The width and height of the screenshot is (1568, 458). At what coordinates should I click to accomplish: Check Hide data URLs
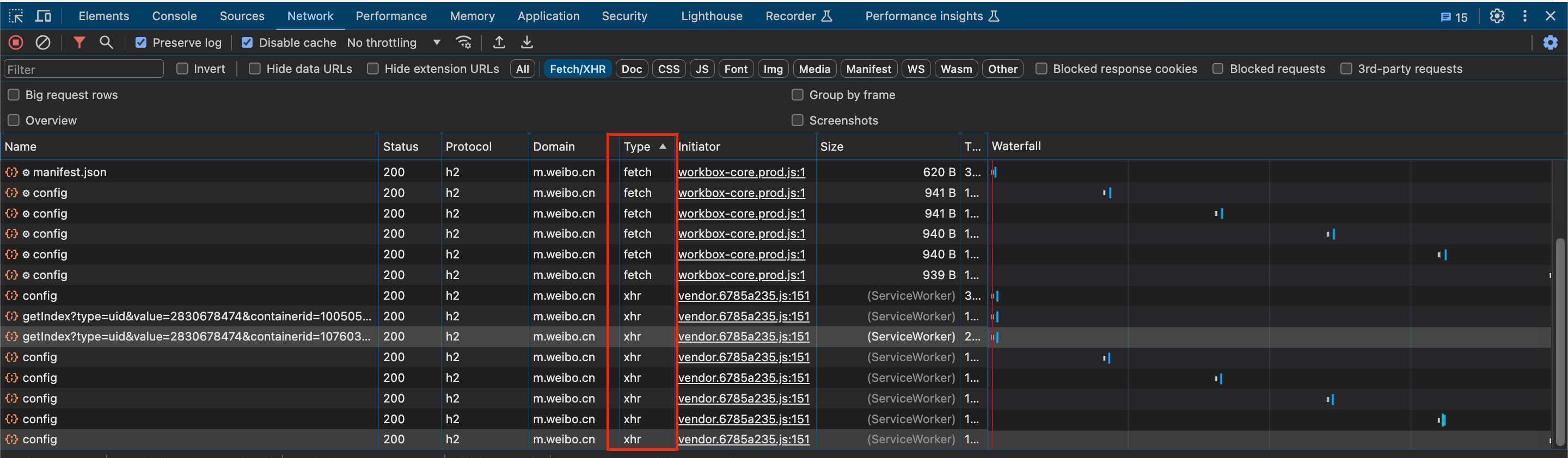[254, 69]
